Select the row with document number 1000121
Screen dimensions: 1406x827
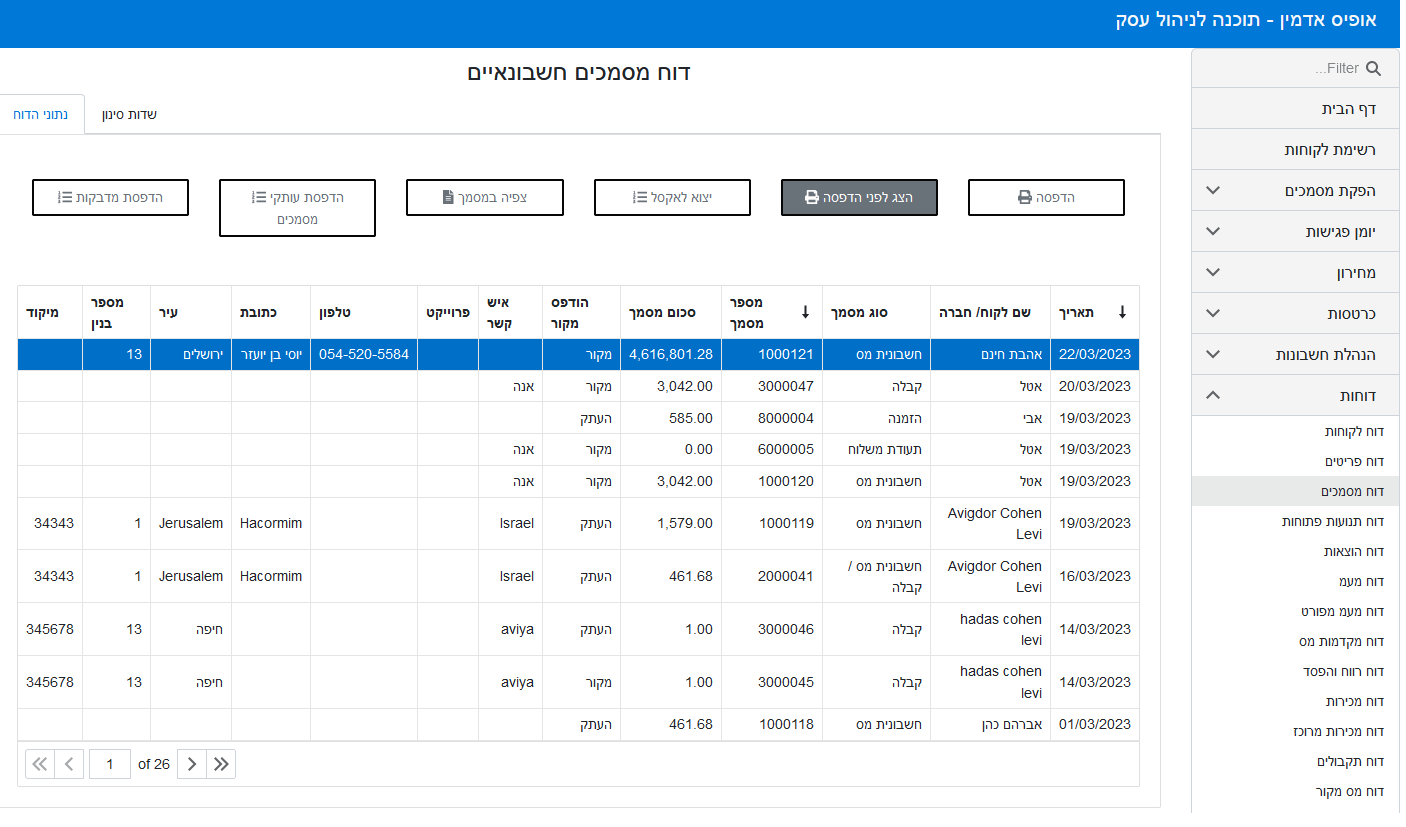578,354
